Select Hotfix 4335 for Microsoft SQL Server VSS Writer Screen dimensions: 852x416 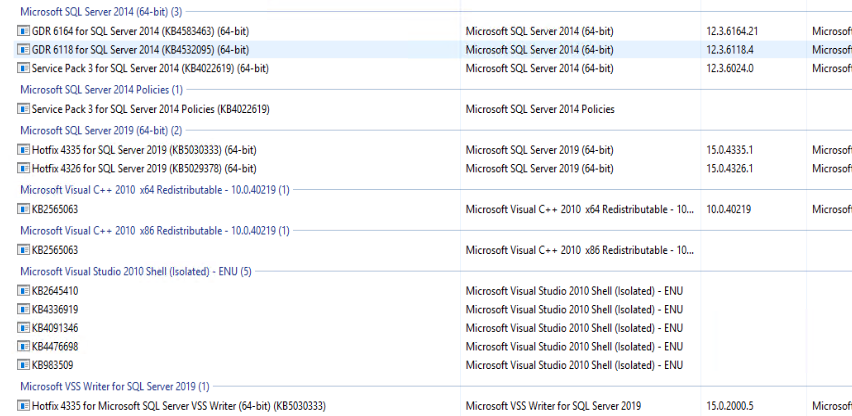[x=179, y=406]
